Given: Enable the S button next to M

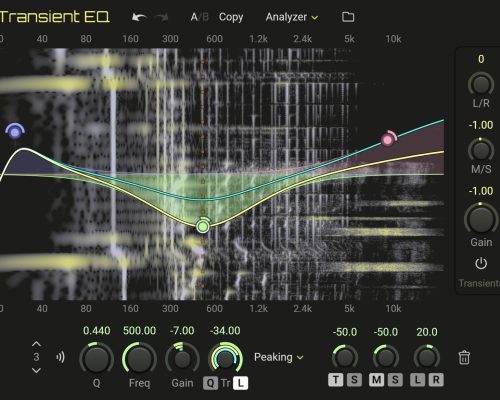Looking at the screenshot, I should coord(395,380).
